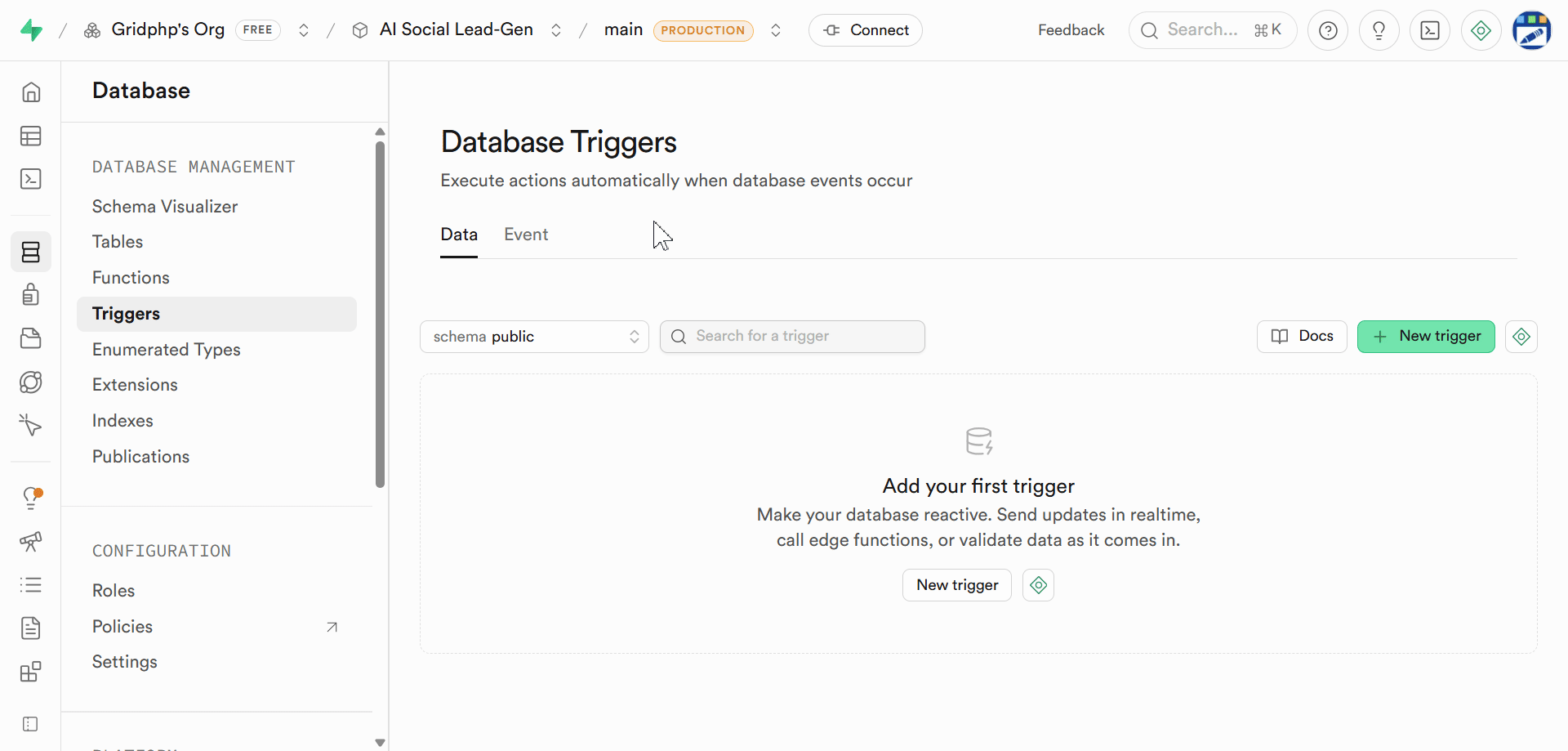Expand the schema public dropdown
Viewport: 1568px width, 751px height.
(534, 337)
